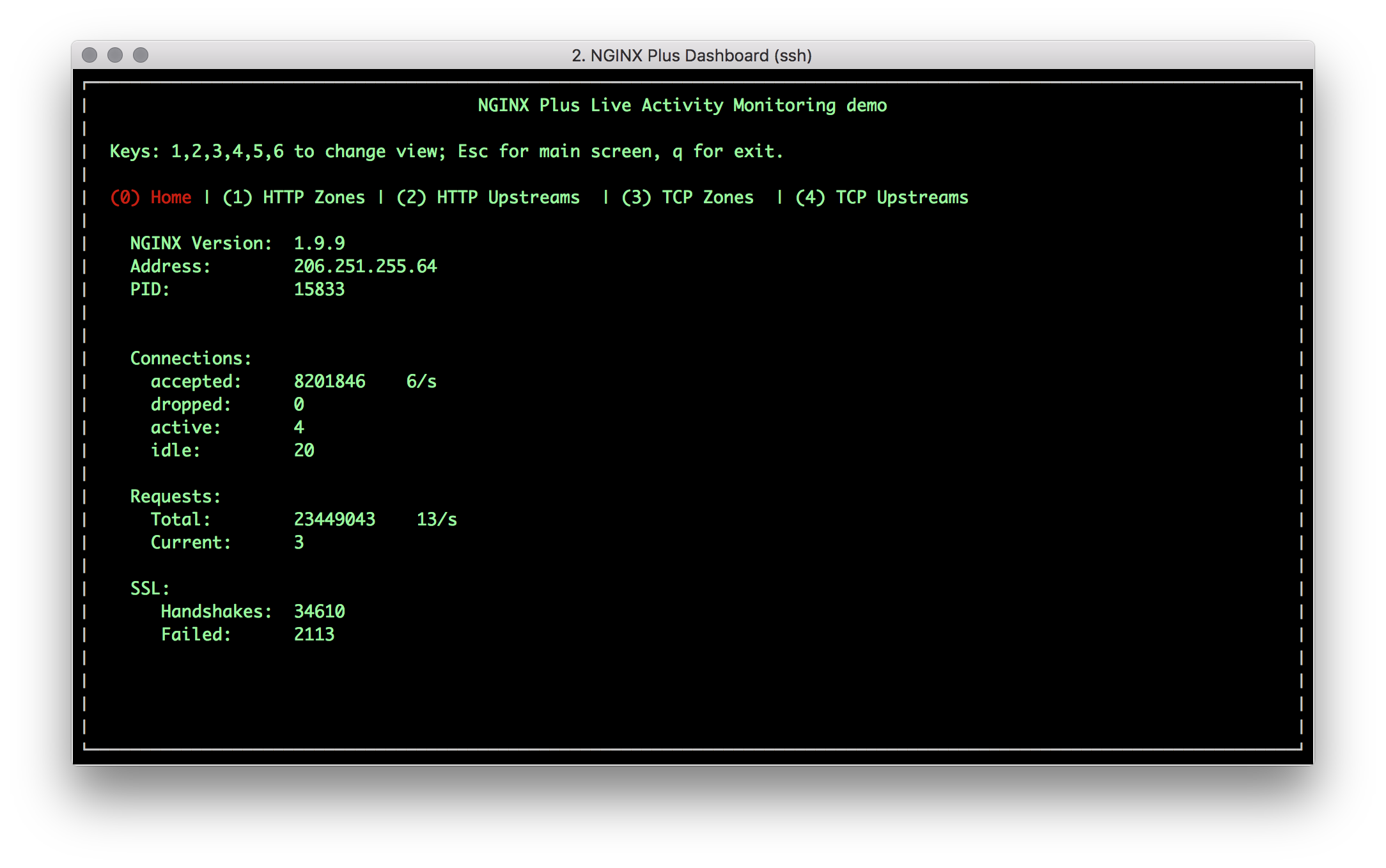The height and width of the screenshot is (868, 1386).
Task: Click the NGINX version number 1.9.9
Action: coord(319,244)
